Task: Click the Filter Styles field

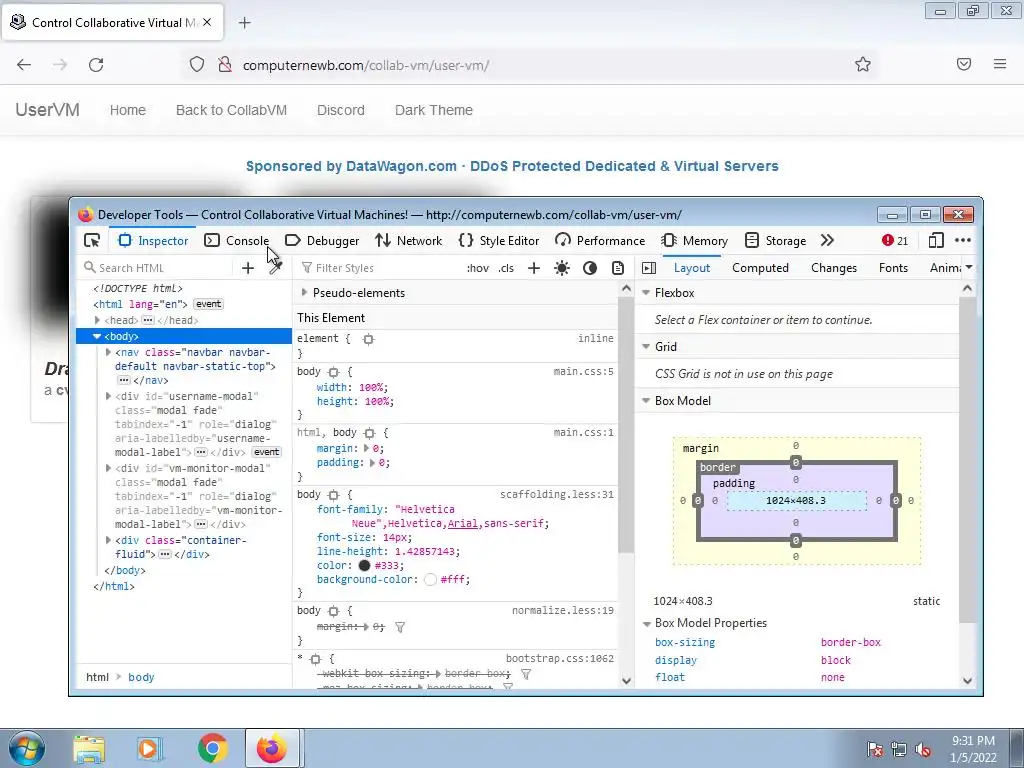Action: click(379, 268)
